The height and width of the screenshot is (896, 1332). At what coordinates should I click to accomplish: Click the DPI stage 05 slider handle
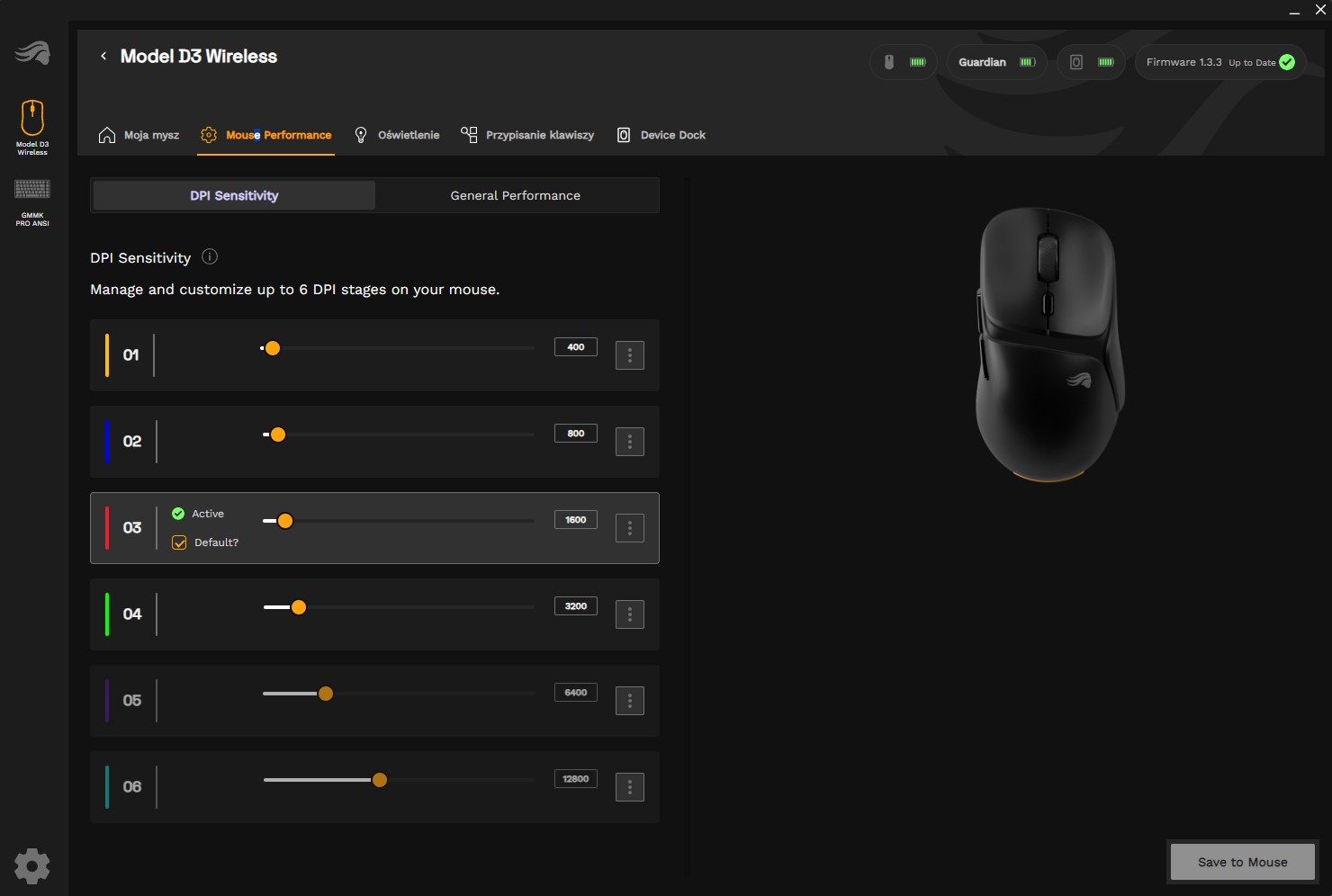326,694
